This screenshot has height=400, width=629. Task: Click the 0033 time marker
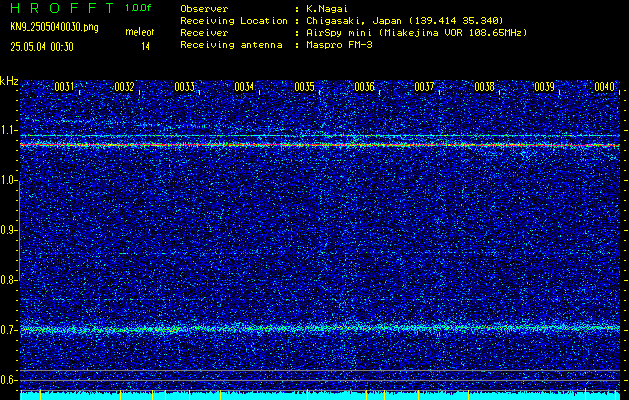pos(185,87)
